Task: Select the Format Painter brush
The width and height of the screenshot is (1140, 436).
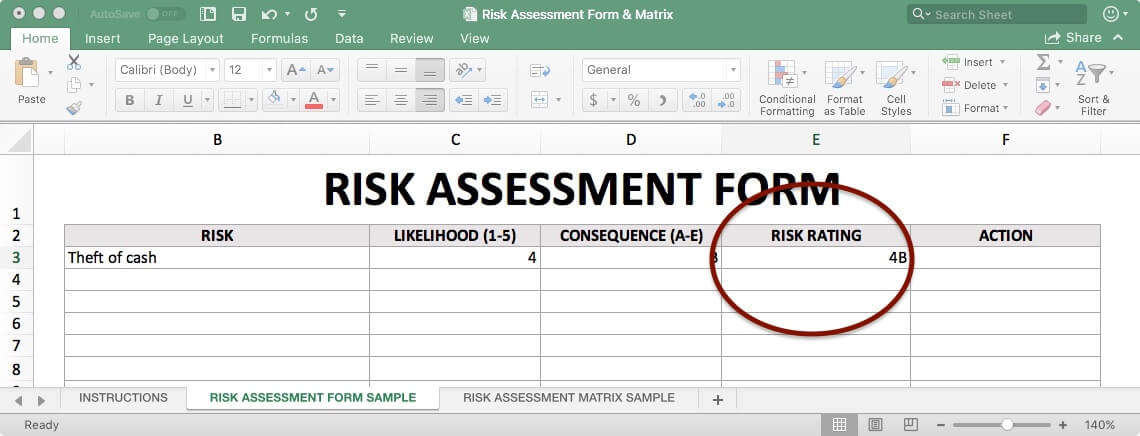Action: click(73, 108)
